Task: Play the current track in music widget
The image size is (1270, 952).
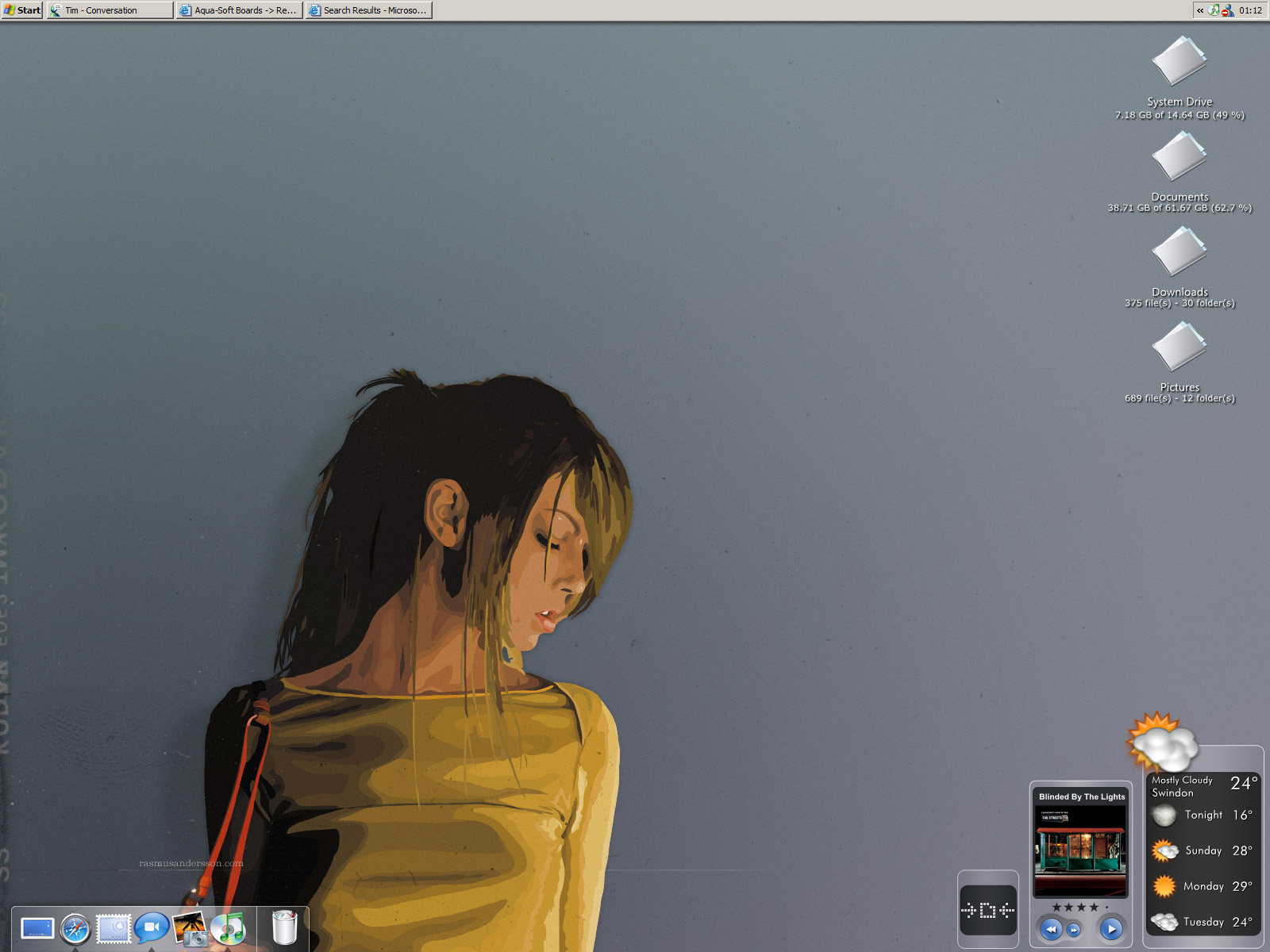Action: click(x=1111, y=928)
